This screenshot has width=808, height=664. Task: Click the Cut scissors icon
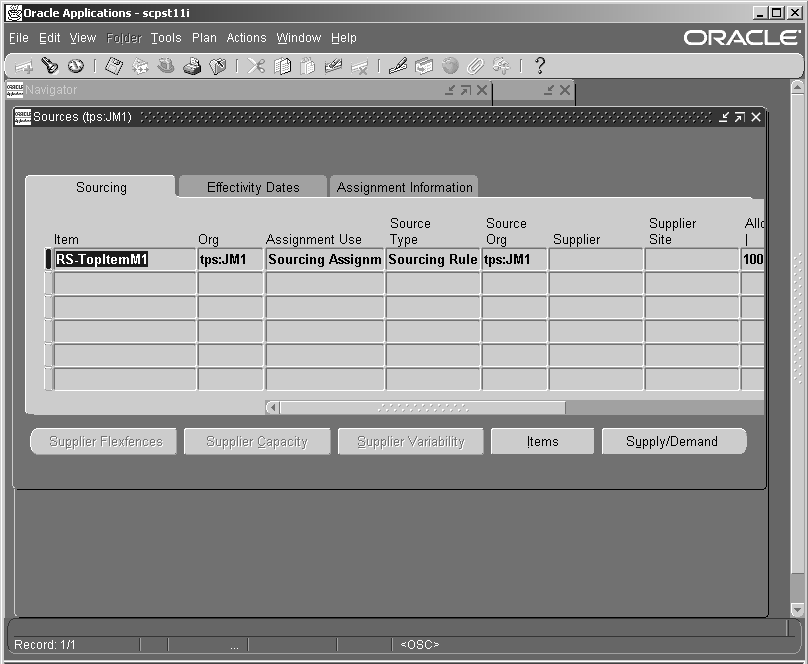[256, 66]
